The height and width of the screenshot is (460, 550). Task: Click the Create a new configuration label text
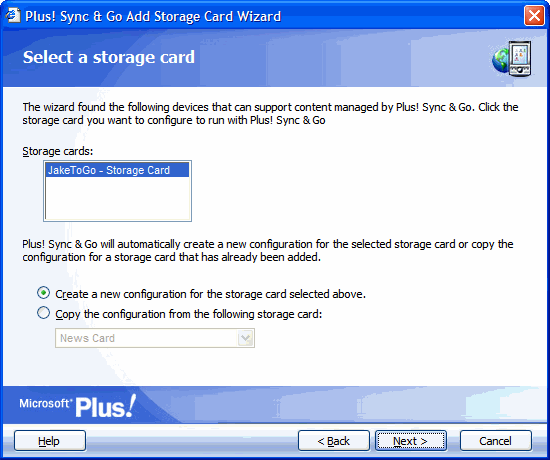coord(210,294)
